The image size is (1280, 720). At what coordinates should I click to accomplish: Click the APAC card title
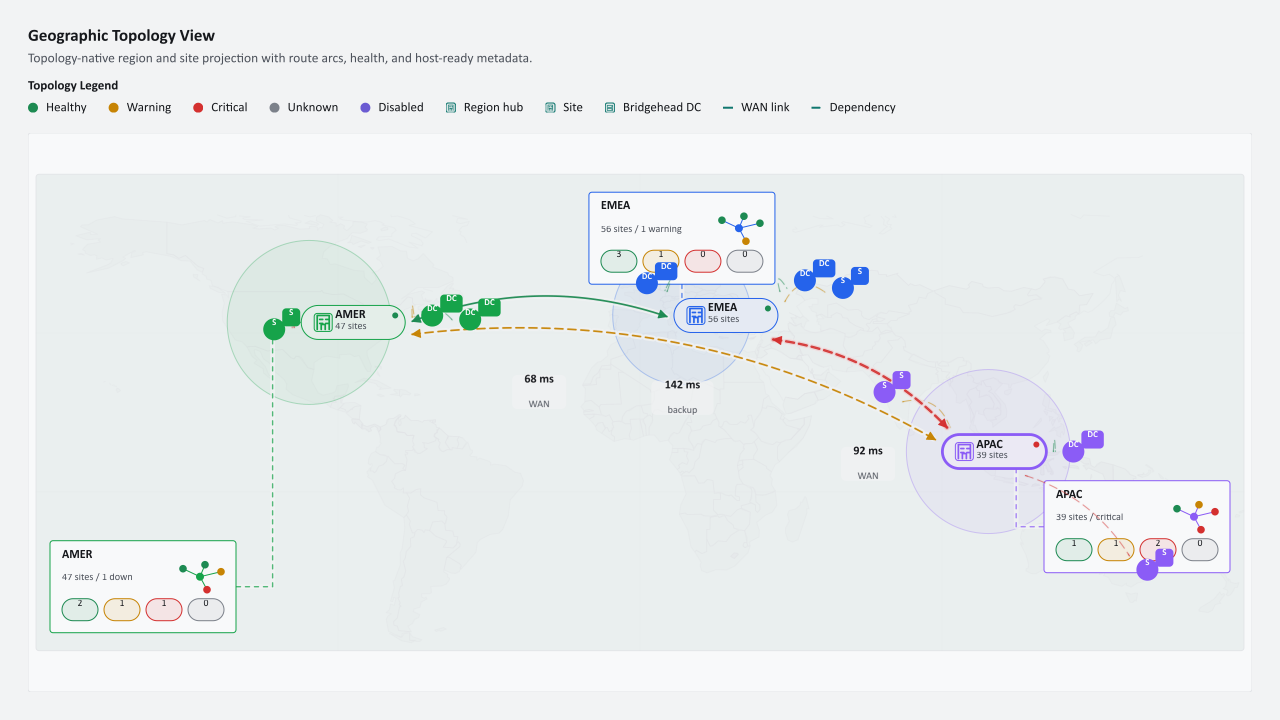coord(1069,494)
